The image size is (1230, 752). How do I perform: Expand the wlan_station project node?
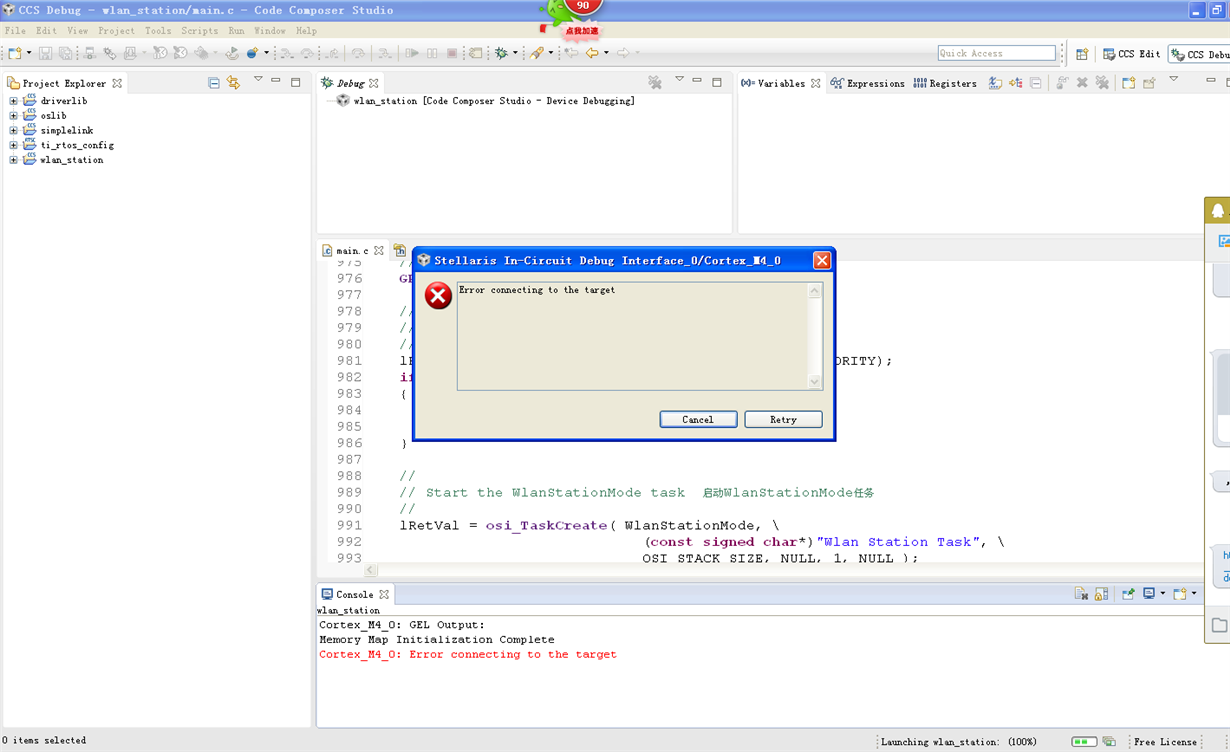click(x=14, y=159)
